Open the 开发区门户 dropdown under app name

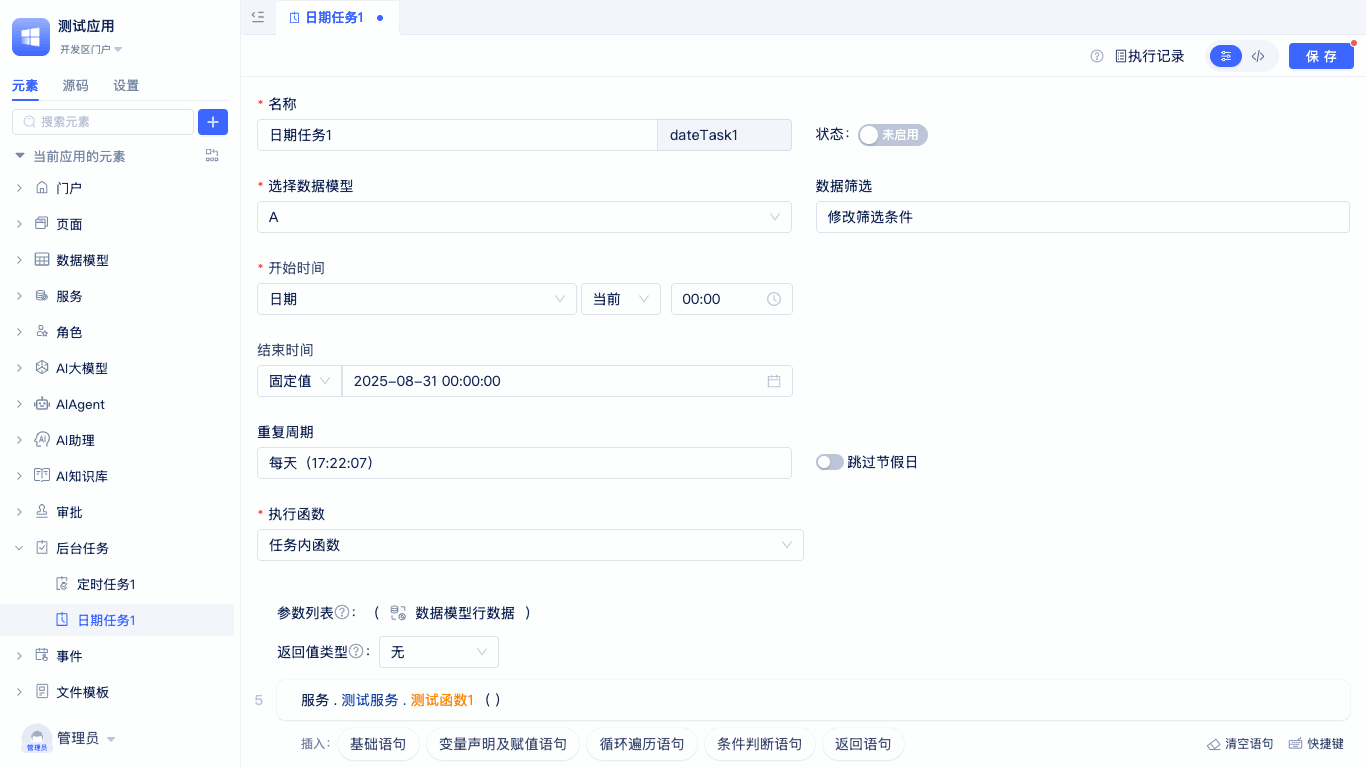[x=91, y=49]
